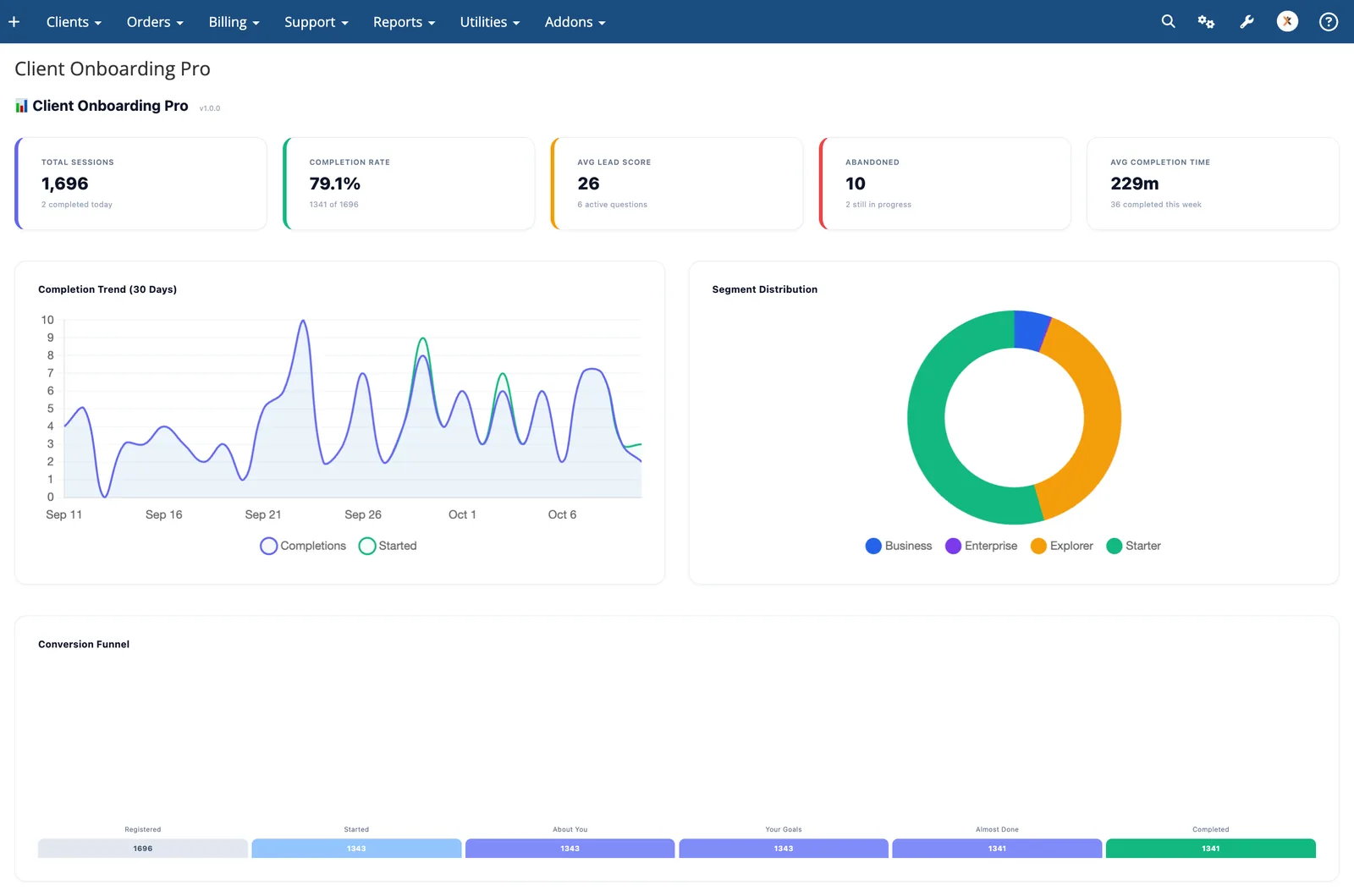This screenshot has width=1354, height=896.
Task: Open the Utilities dropdown
Action: pyautogui.click(x=489, y=22)
